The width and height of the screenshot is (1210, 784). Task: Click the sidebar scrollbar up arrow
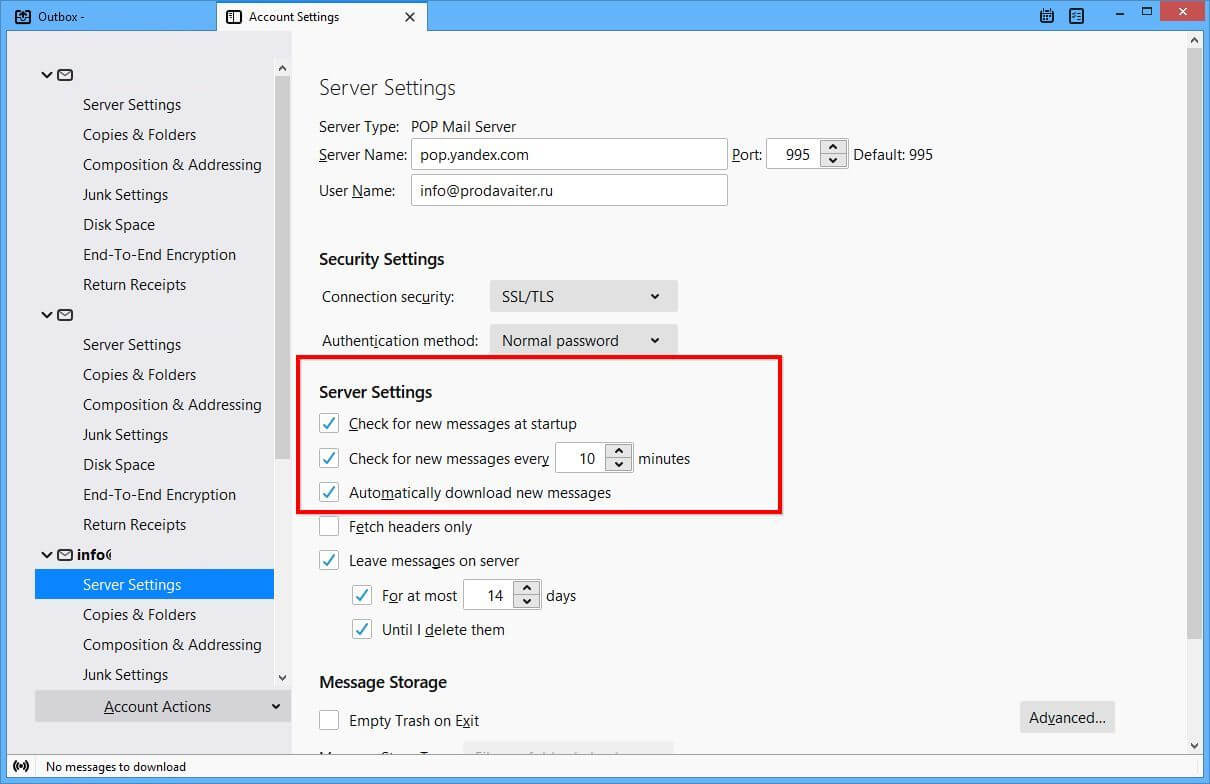click(x=282, y=66)
